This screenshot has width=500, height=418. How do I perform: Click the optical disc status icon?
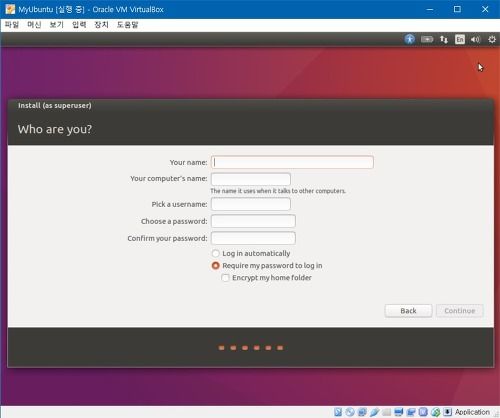pos(350,412)
